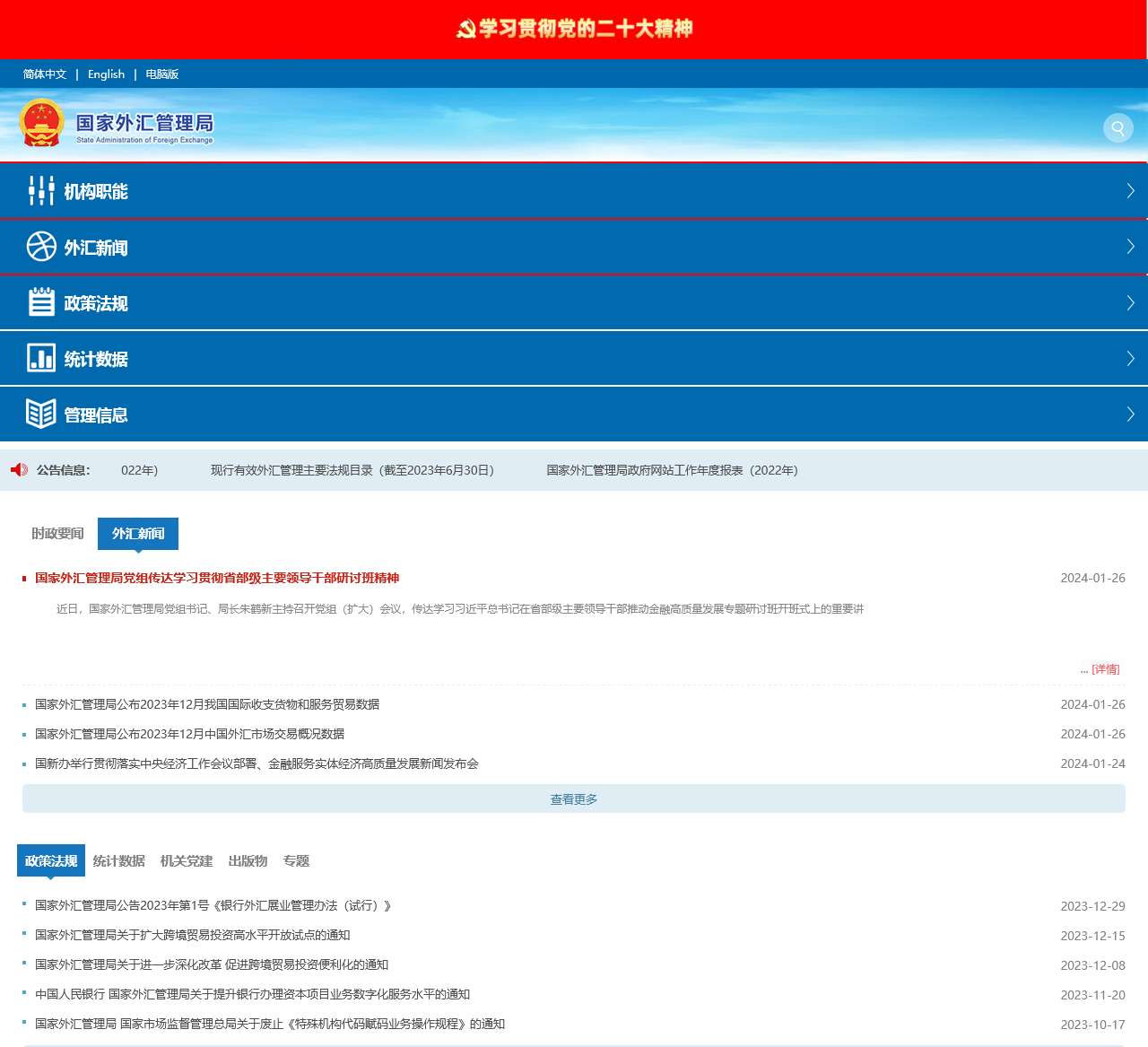
Task: Click the 外汇新闻 globe icon
Action: click(x=41, y=247)
